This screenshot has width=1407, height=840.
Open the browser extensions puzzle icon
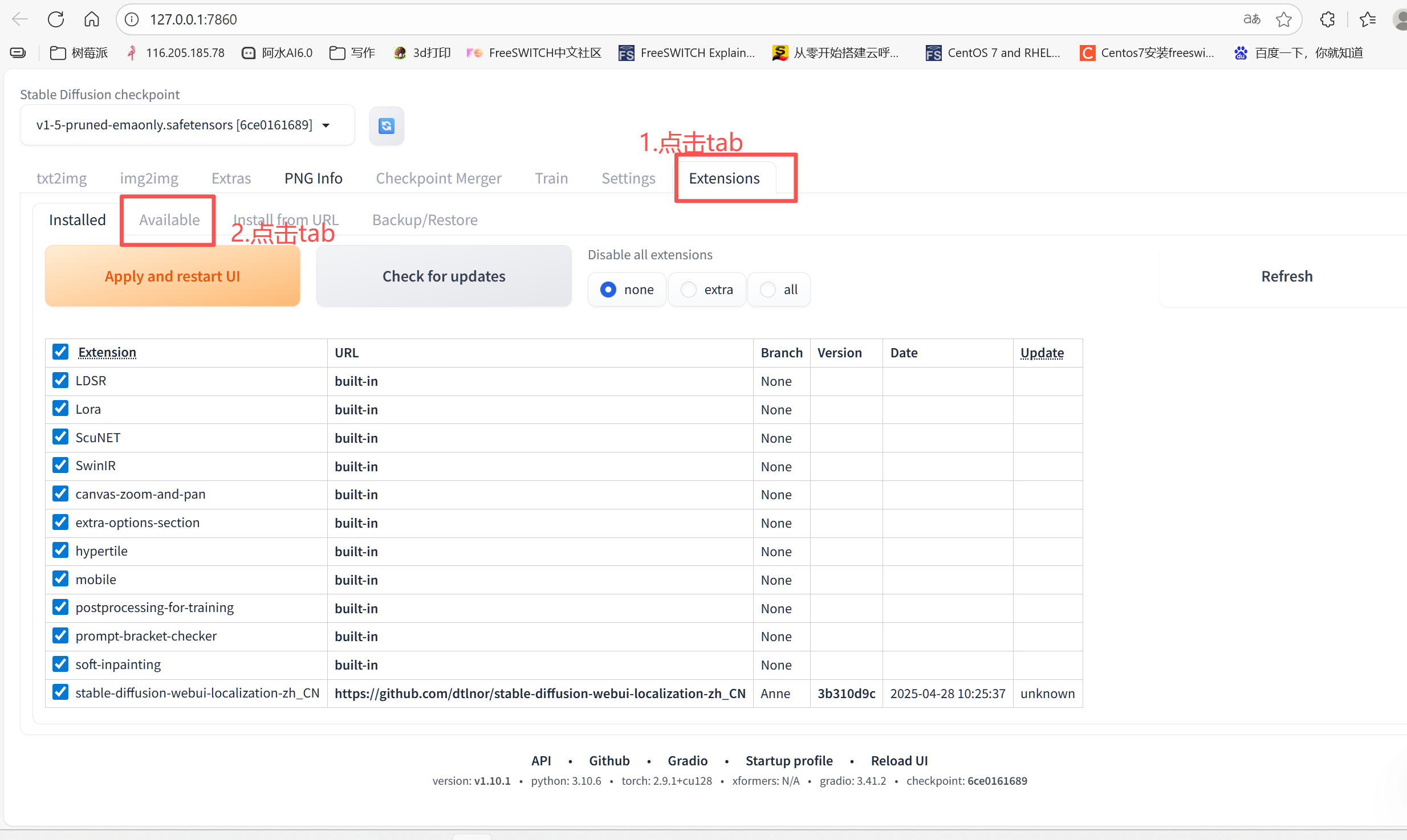(x=1327, y=19)
